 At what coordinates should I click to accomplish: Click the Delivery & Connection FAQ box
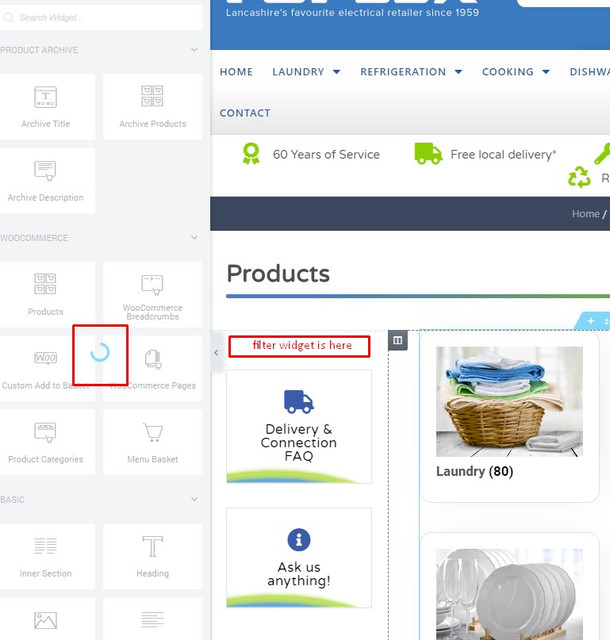pyautogui.click(x=298, y=427)
